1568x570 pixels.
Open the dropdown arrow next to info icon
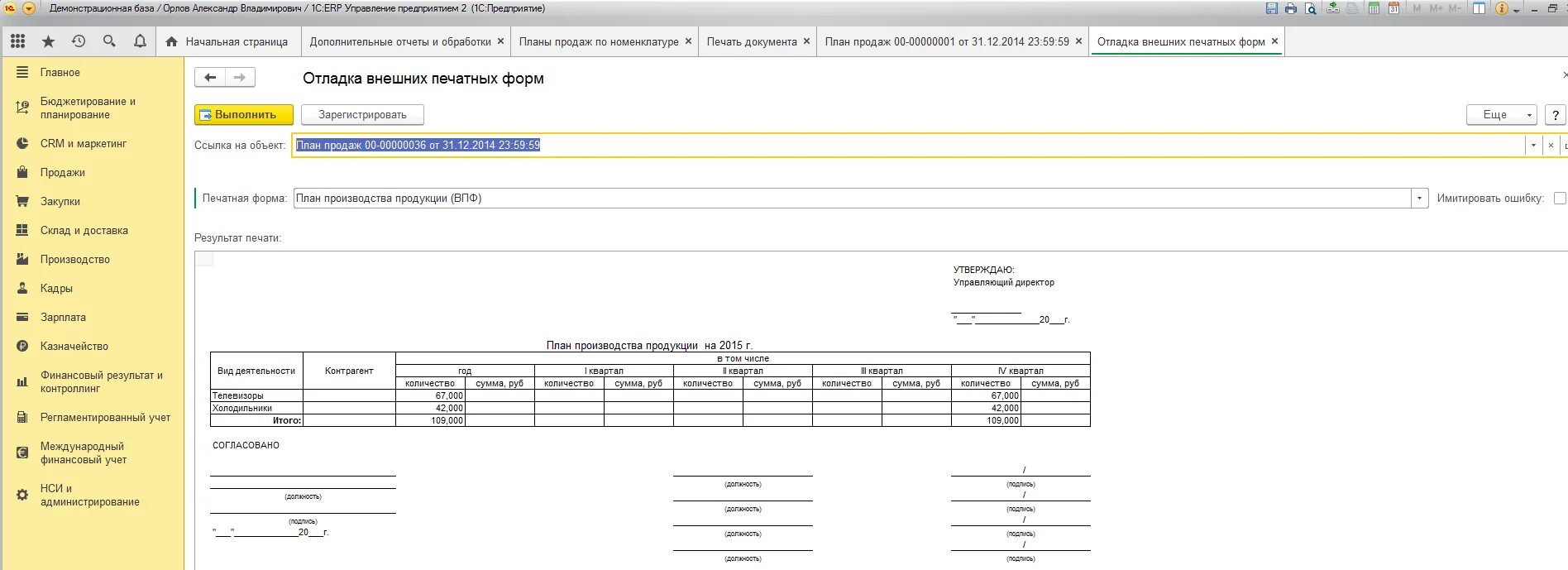(x=1517, y=10)
